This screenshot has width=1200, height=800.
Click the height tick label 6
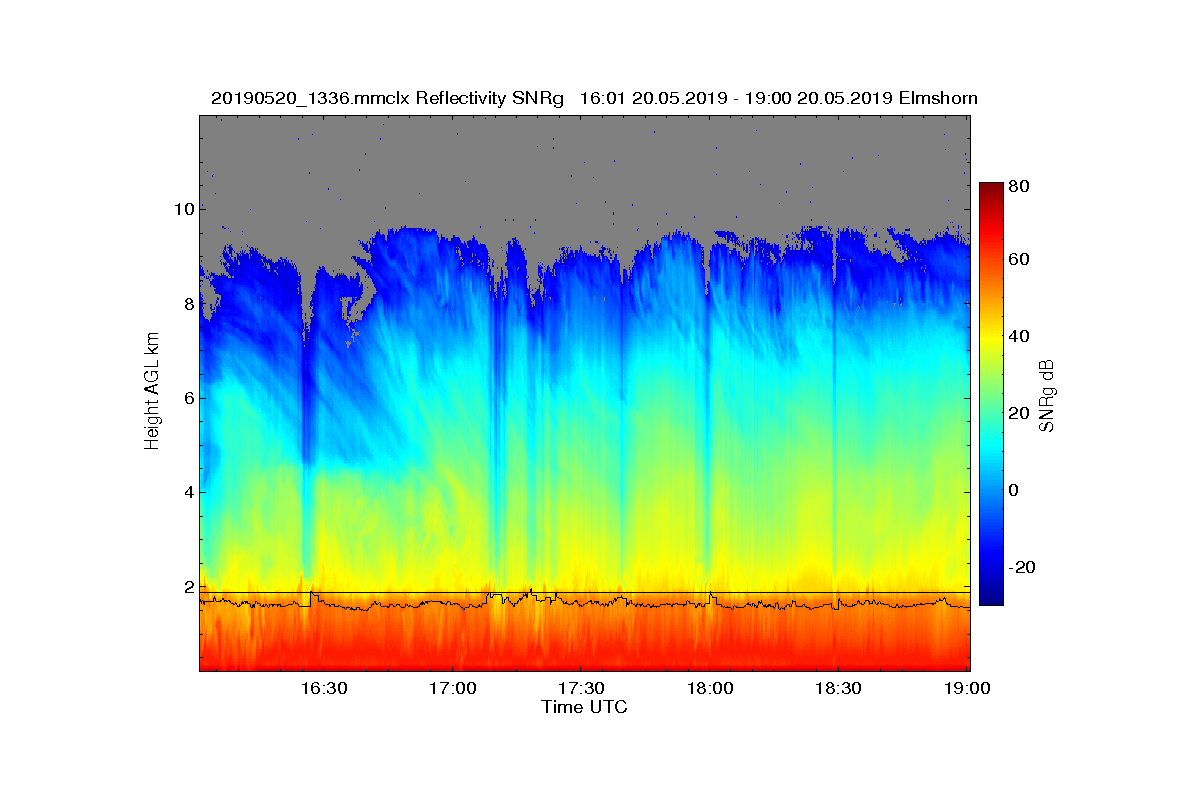click(x=187, y=398)
